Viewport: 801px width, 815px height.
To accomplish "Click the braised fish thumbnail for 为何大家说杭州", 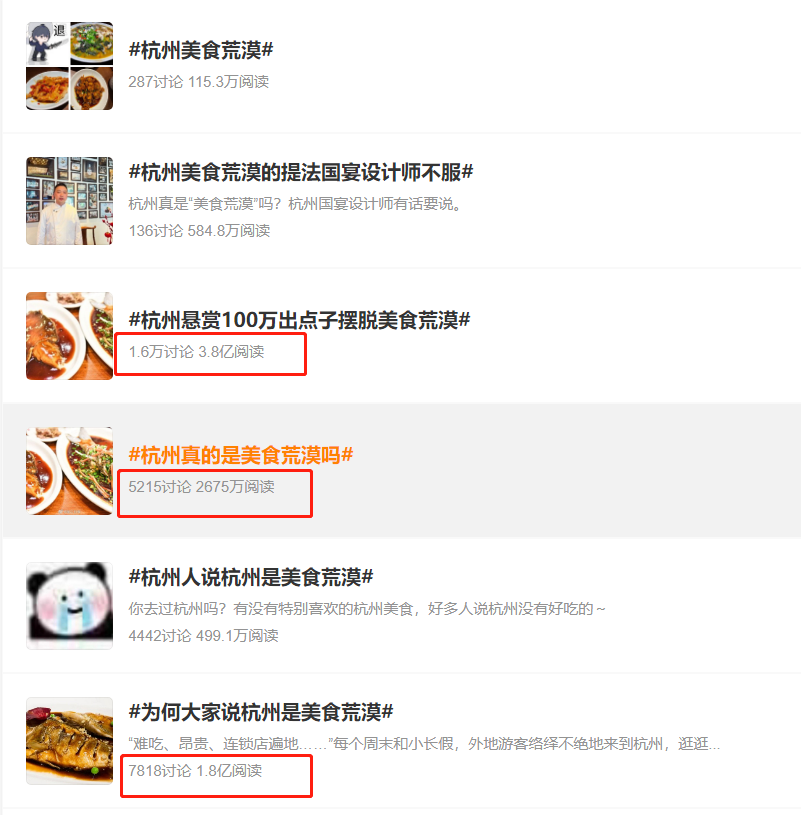I will 70,741.
